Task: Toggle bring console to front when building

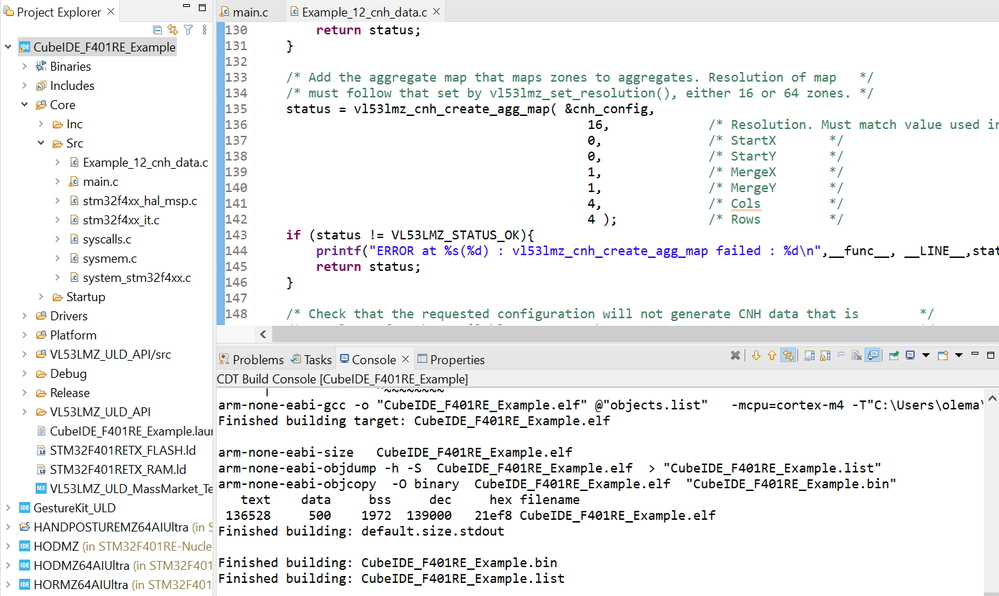Action: [x=873, y=355]
